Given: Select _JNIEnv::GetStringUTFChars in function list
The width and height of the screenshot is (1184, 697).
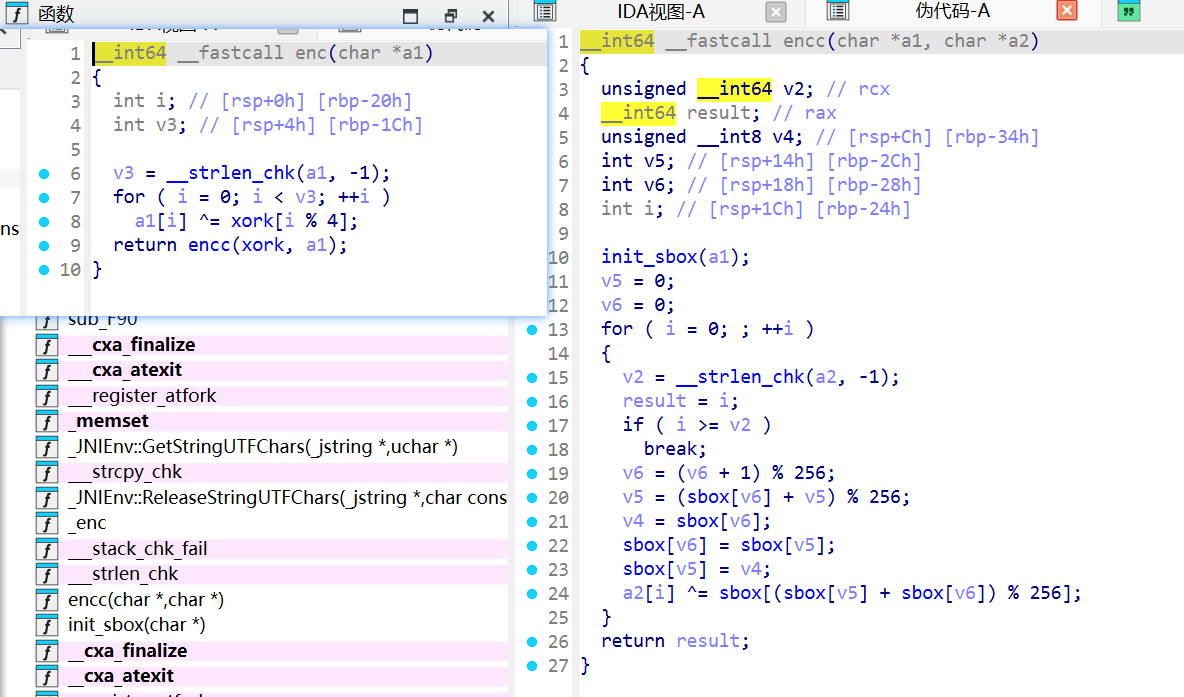Looking at the screenshot, I should (262, 447).
